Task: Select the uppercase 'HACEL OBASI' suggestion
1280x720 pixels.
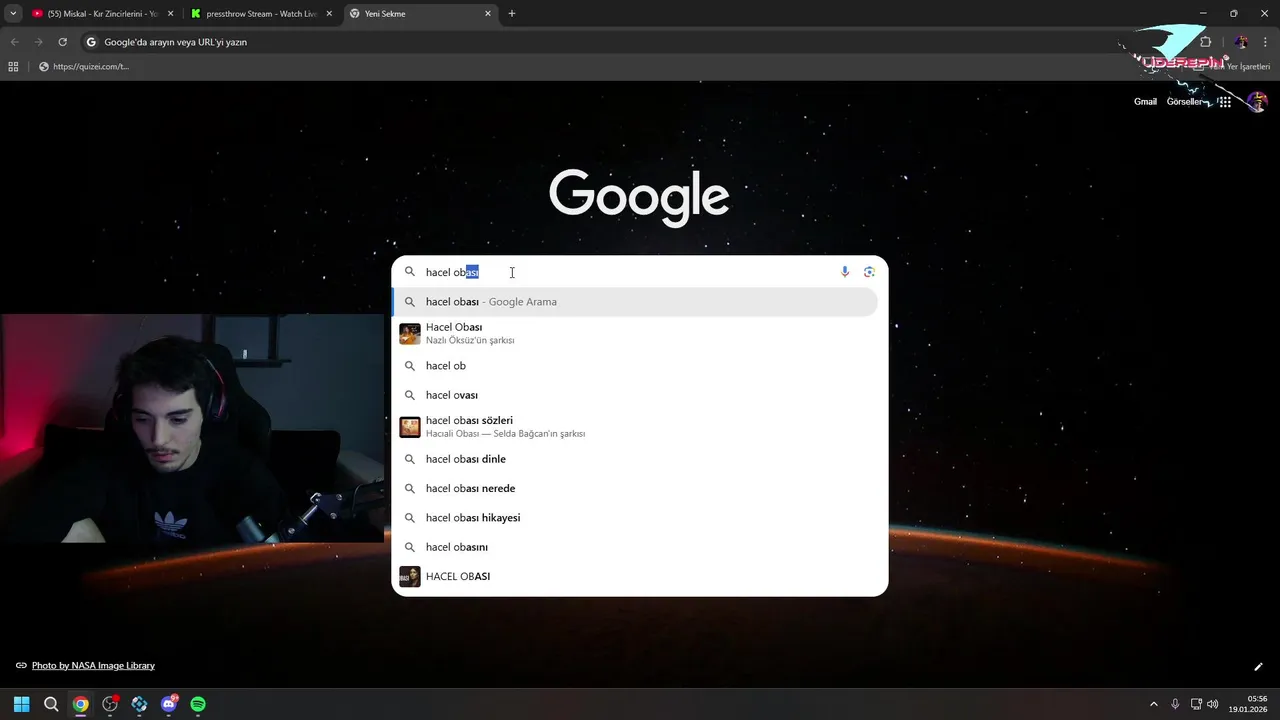Action: 635,576
